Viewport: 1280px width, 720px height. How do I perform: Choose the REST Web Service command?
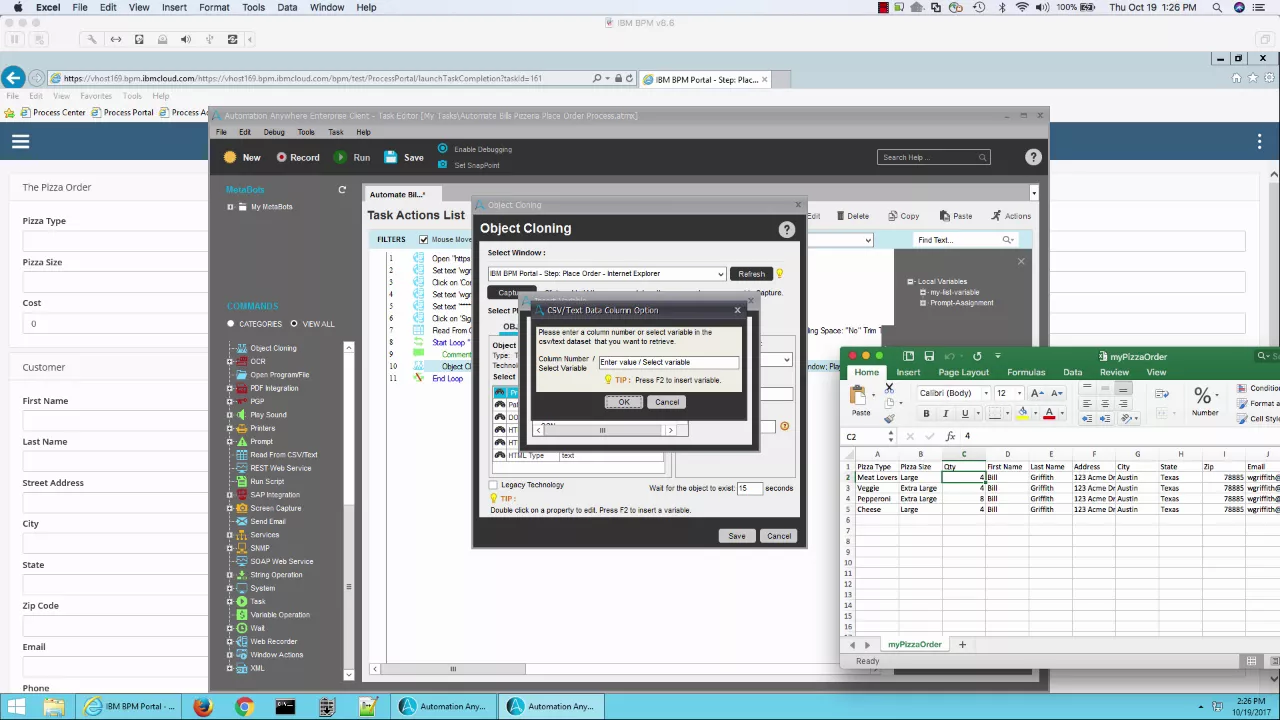tap(280, 468)
